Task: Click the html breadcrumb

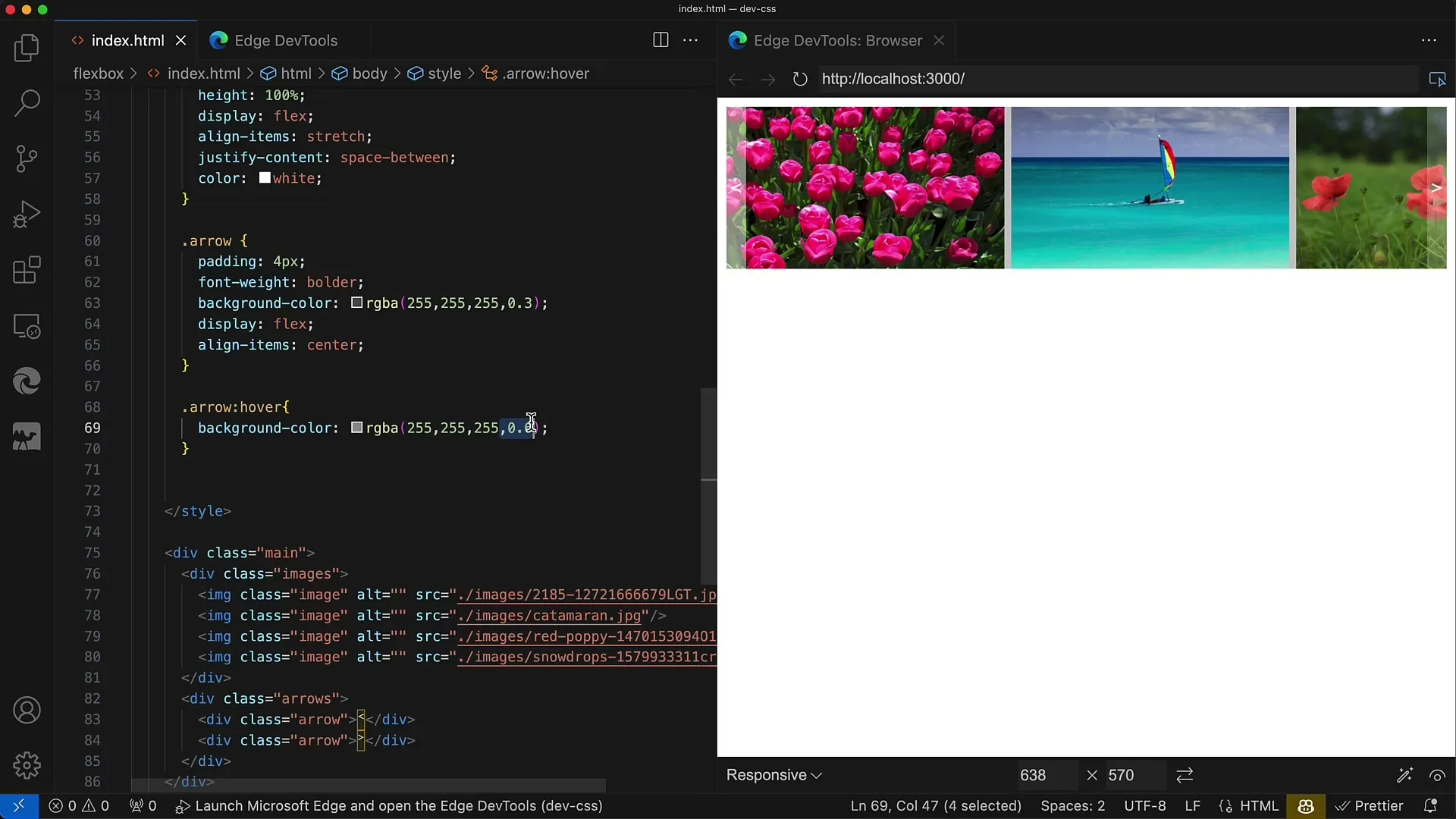Action: pos(287,74)
